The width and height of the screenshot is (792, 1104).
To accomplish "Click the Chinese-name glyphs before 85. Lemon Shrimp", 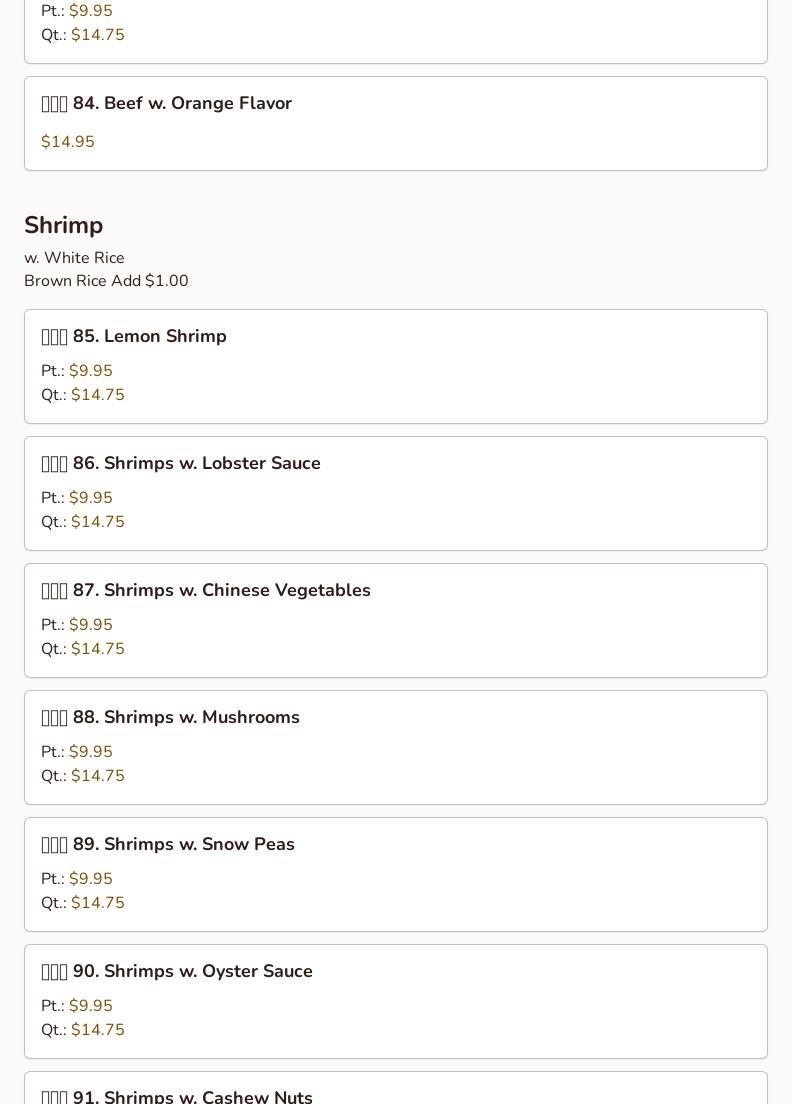I will pos(54,337).
